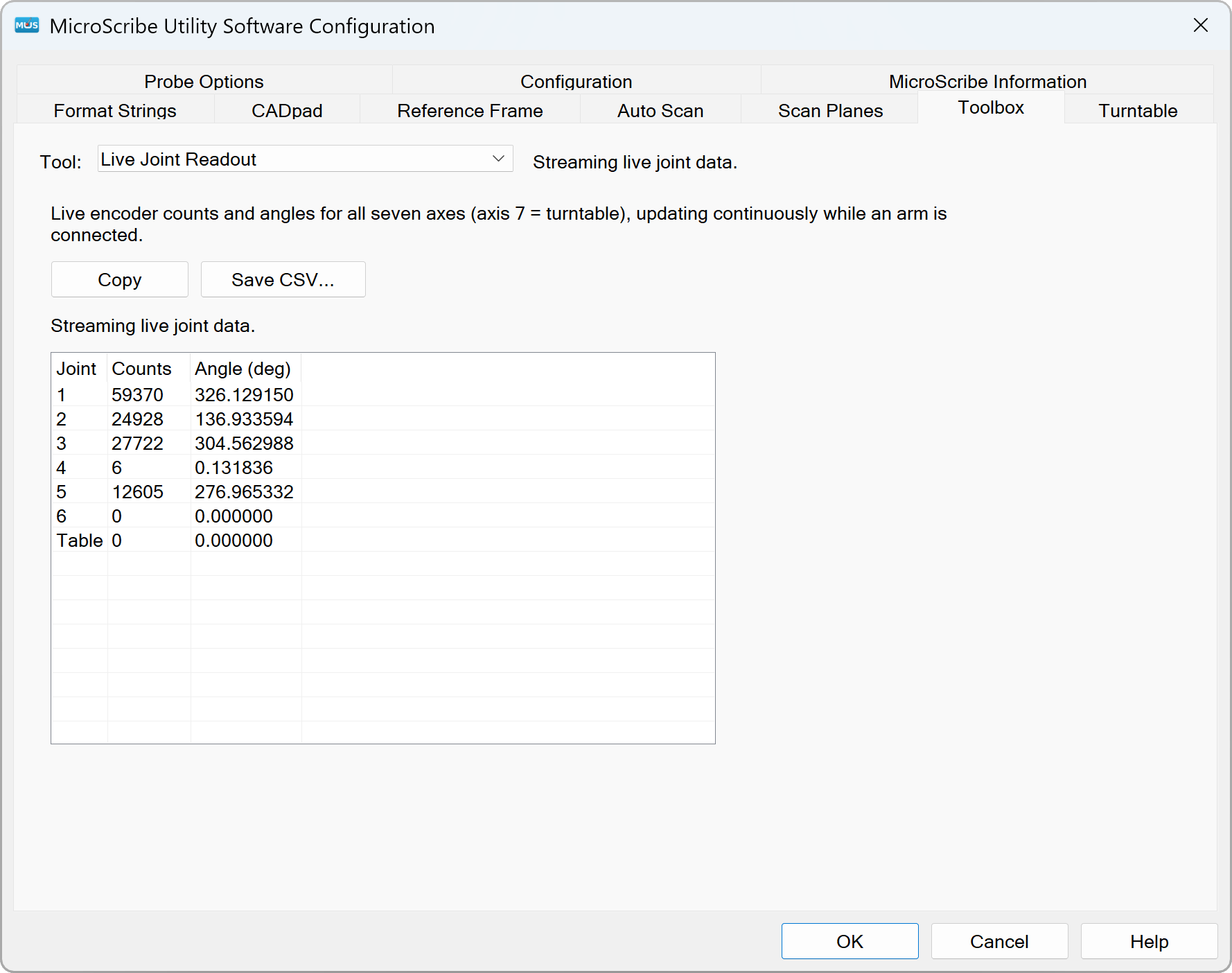Click the angle 0.000000 in joint 6 row
This screenshot has width=1232, height=973.
click(234, 516)
